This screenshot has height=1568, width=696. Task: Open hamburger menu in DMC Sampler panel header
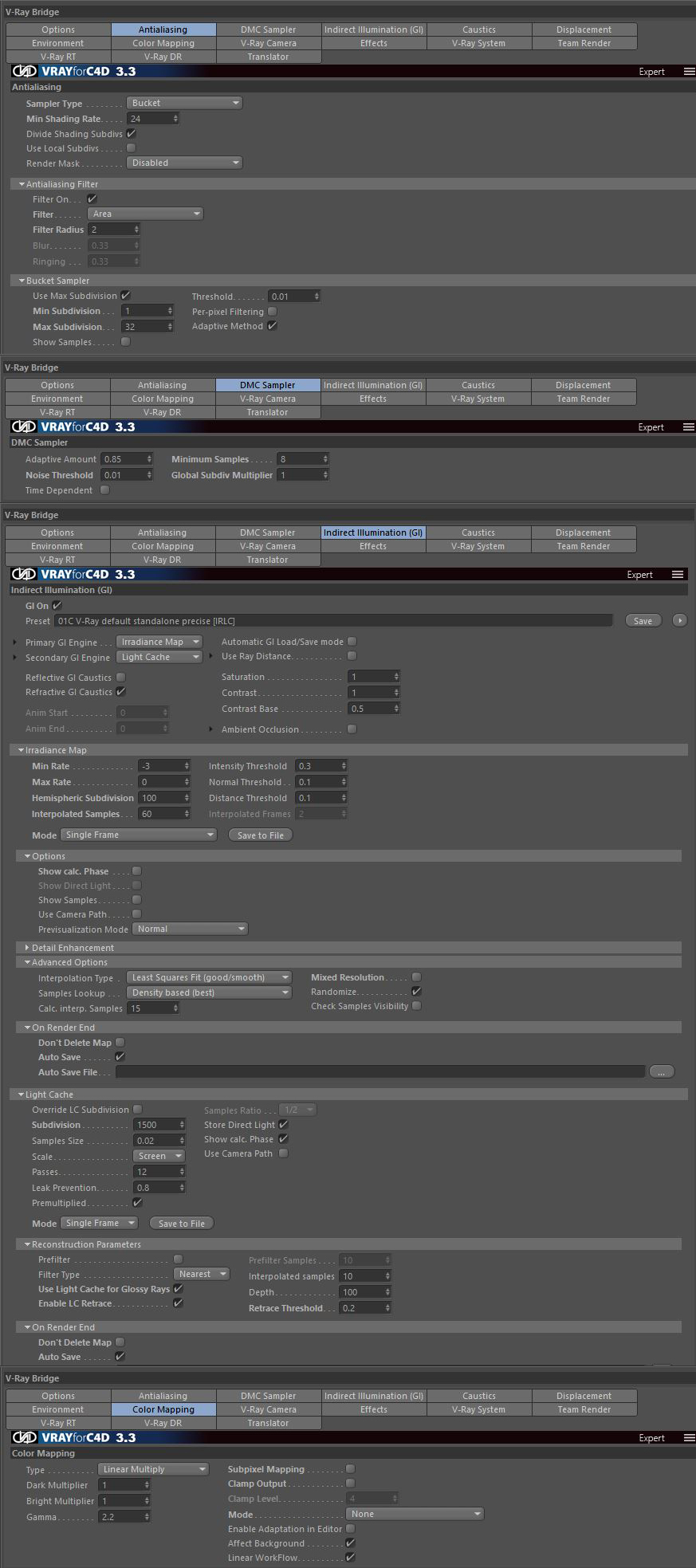pos(689,427)
